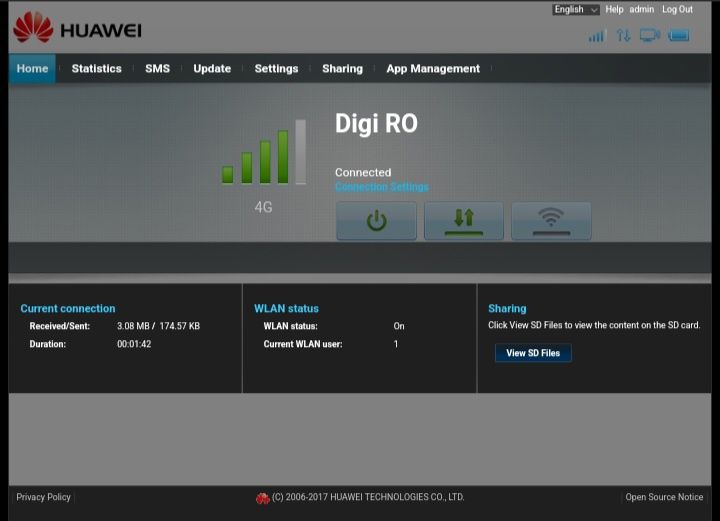This screenshot has height=521, width=720.
Task: Click the Connected status text
Action: click(363, 173)
